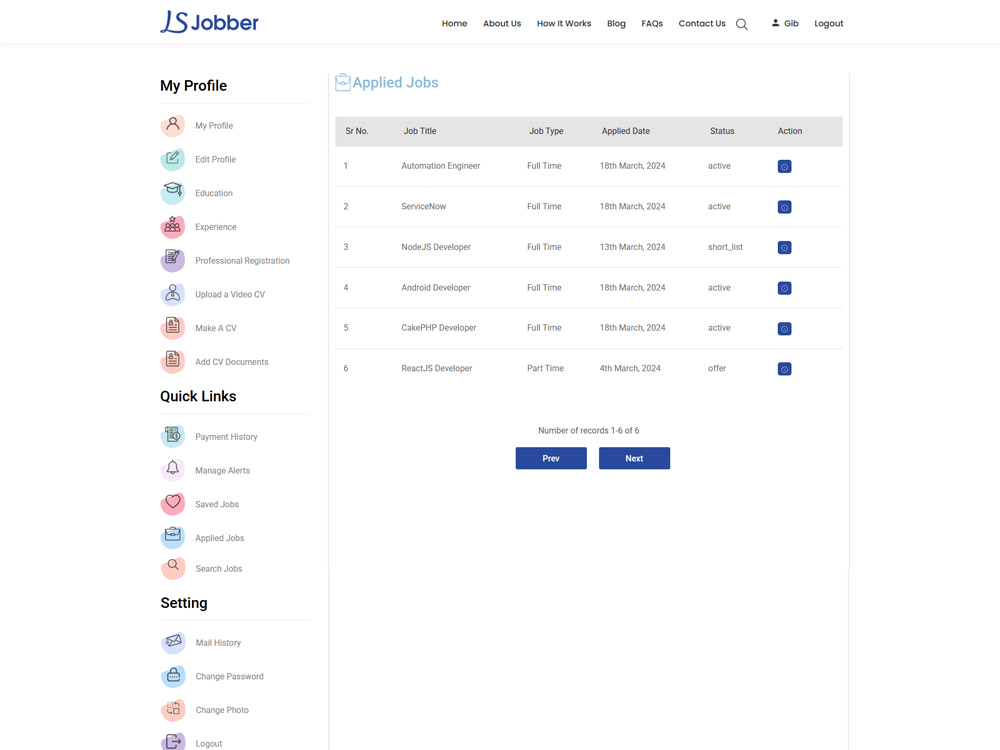Click the Add CV Documents icon
Viewport: 1000px width, 750px height.
tap(173, 362)
